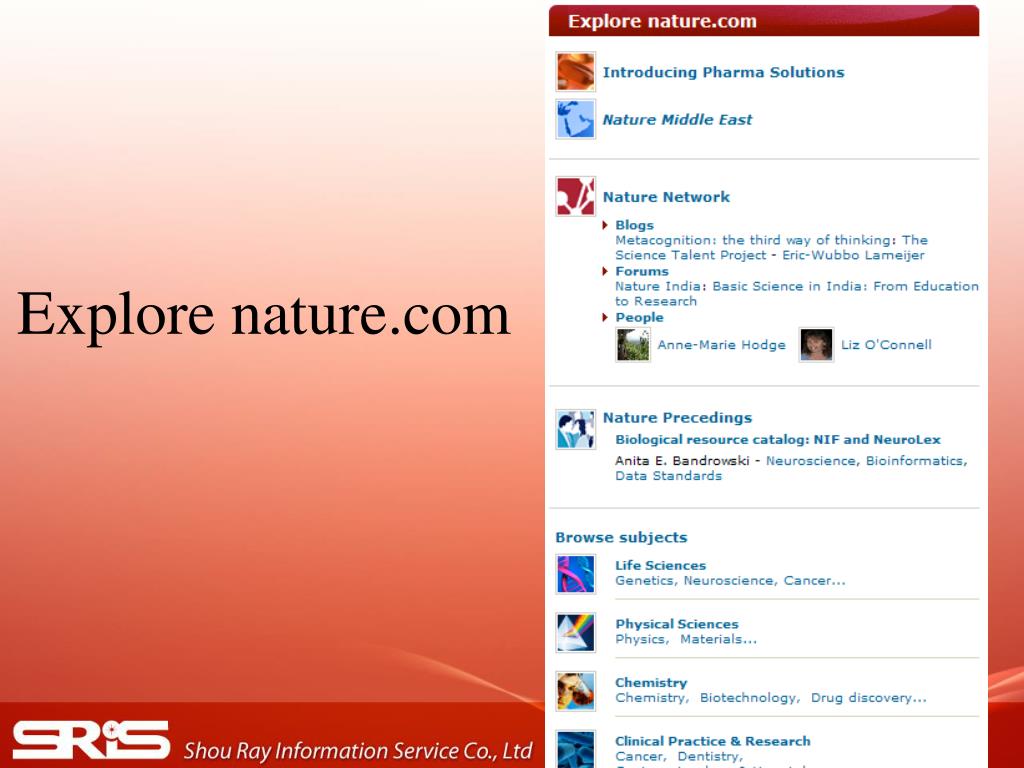Visit Anne-Marie Hodge name link
Viewport: 1024px width, 768px height.
pos(721,345)
